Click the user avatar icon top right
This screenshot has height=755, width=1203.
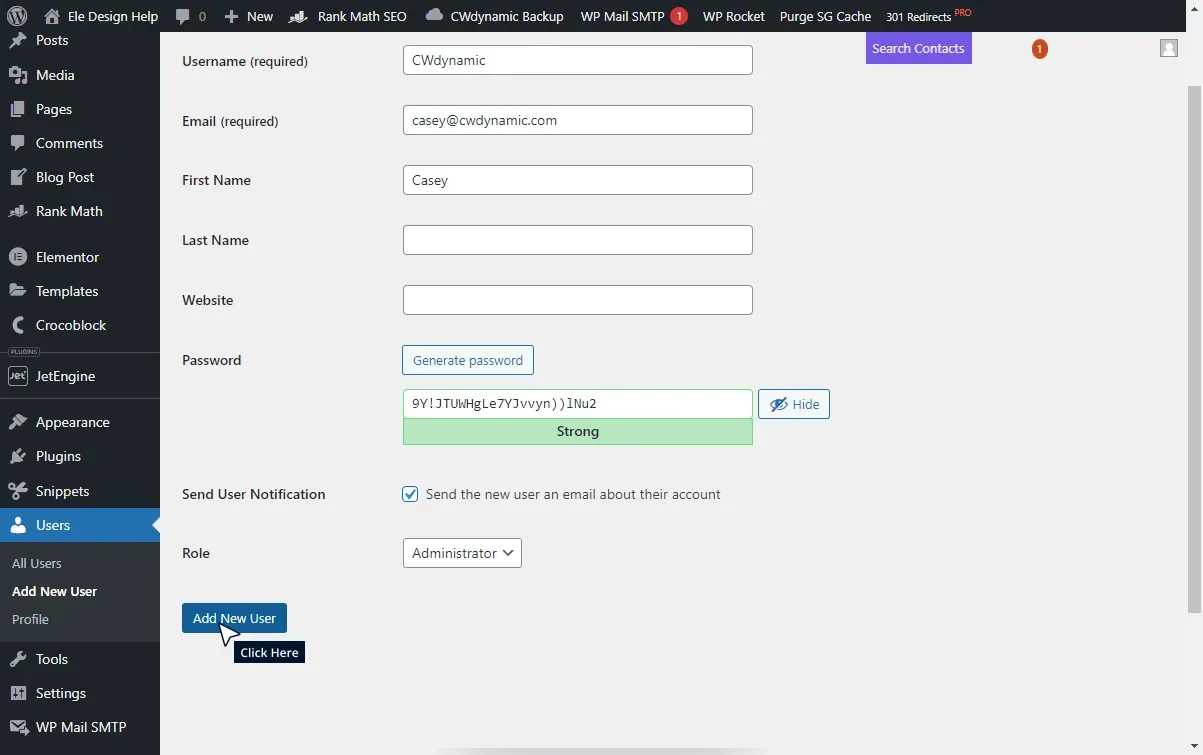pos(1168,47)
